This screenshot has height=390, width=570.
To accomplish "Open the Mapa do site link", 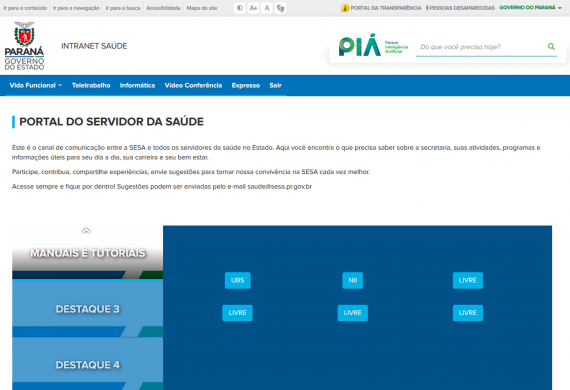I will [x=202, y=8].
